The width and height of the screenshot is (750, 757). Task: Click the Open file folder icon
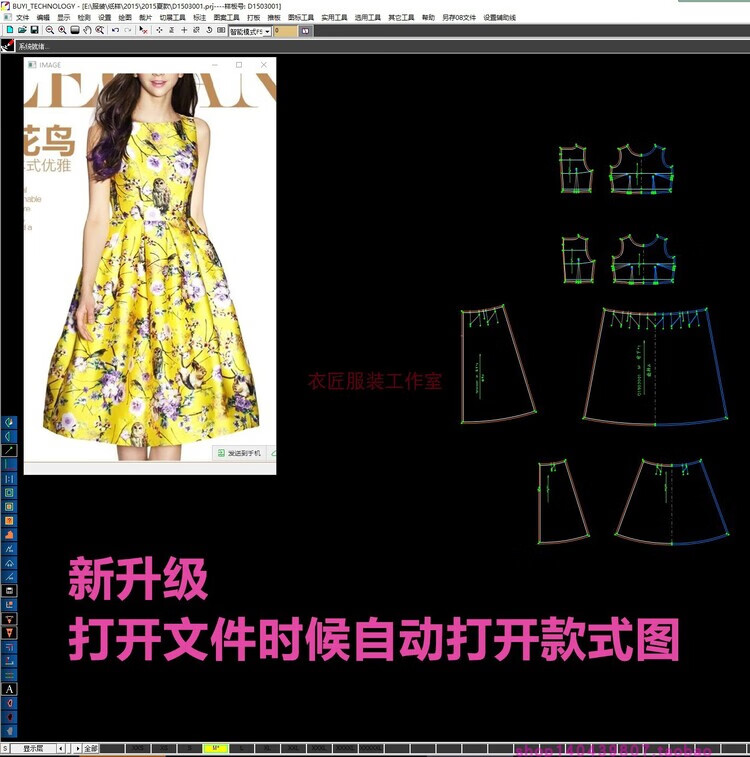pyautogui.click(x=22, y=30)
